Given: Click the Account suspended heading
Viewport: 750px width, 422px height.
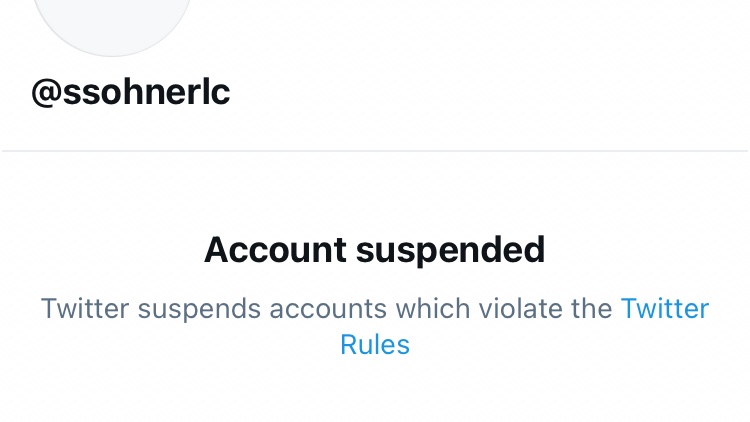Looking at the screenshot, I should click(375, 250).
